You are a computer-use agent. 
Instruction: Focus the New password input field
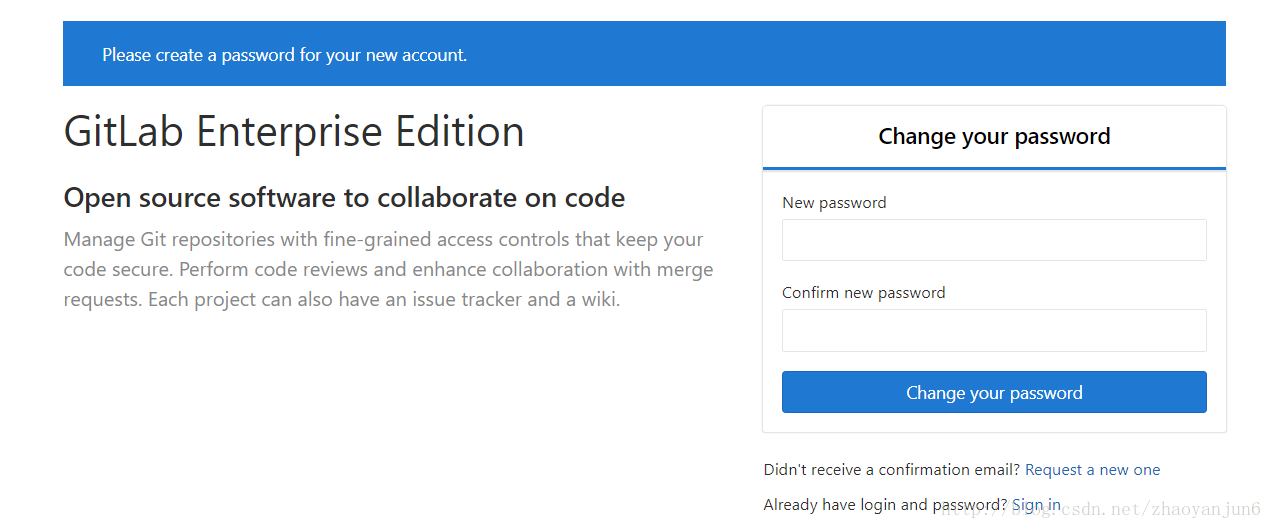[x=994, y=240]
